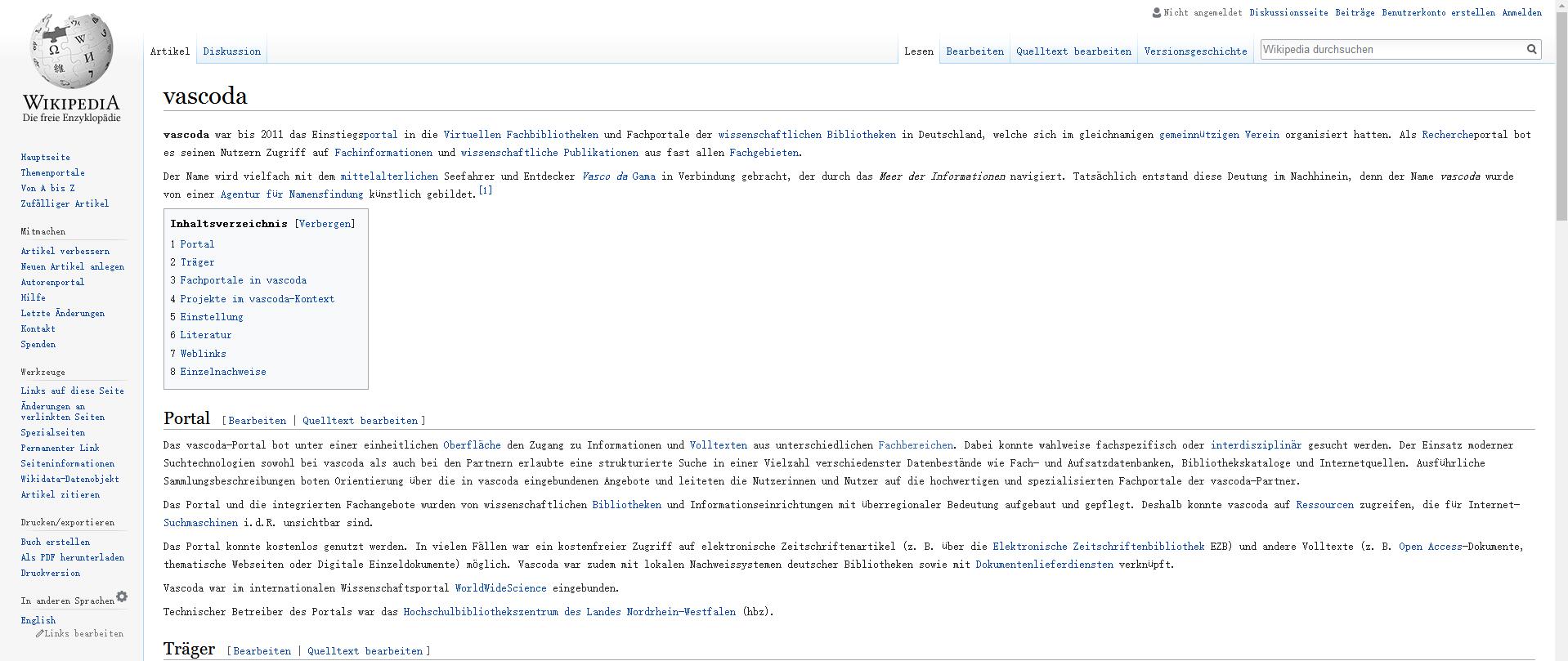Jump to contents entry 6 Literatur
Screen dimensions: 1568x661
click(201, 335)
